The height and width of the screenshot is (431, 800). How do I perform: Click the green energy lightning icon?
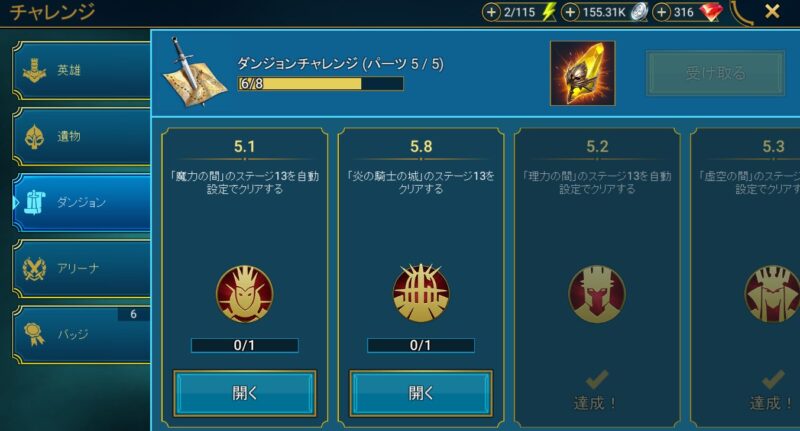(549, 12)
